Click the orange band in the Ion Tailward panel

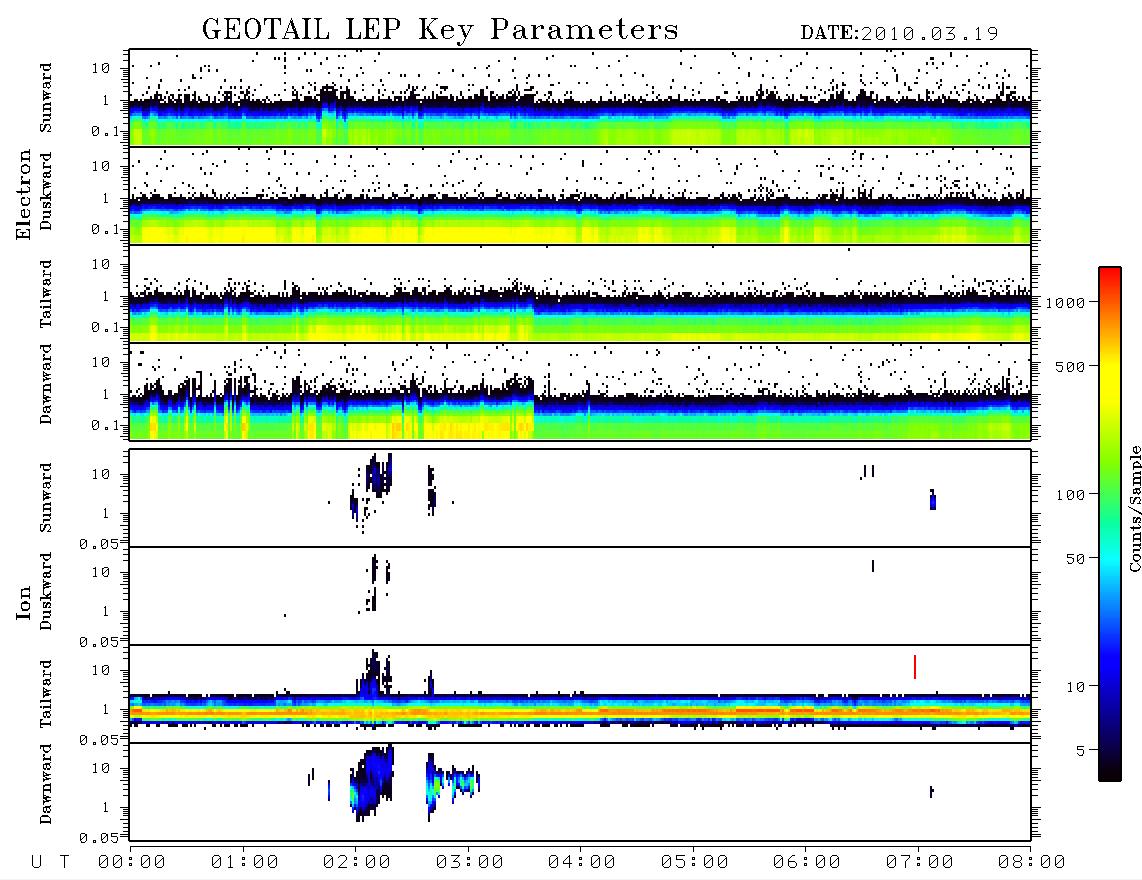[580, 711]
